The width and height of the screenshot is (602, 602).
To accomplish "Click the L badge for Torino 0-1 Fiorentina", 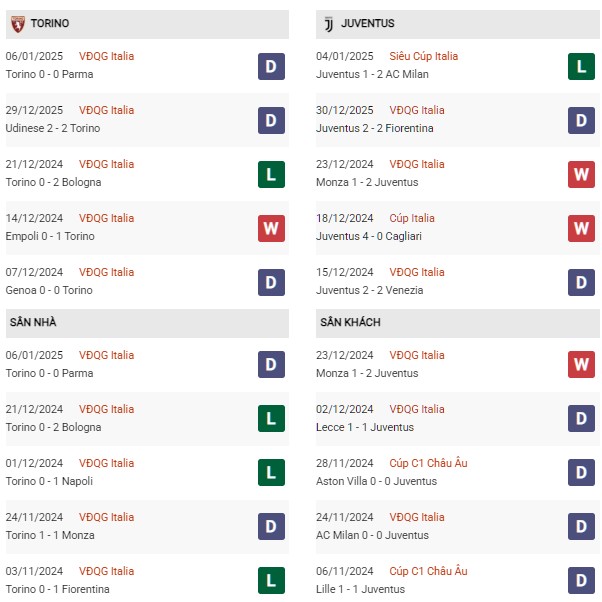I will pos(271,580).
